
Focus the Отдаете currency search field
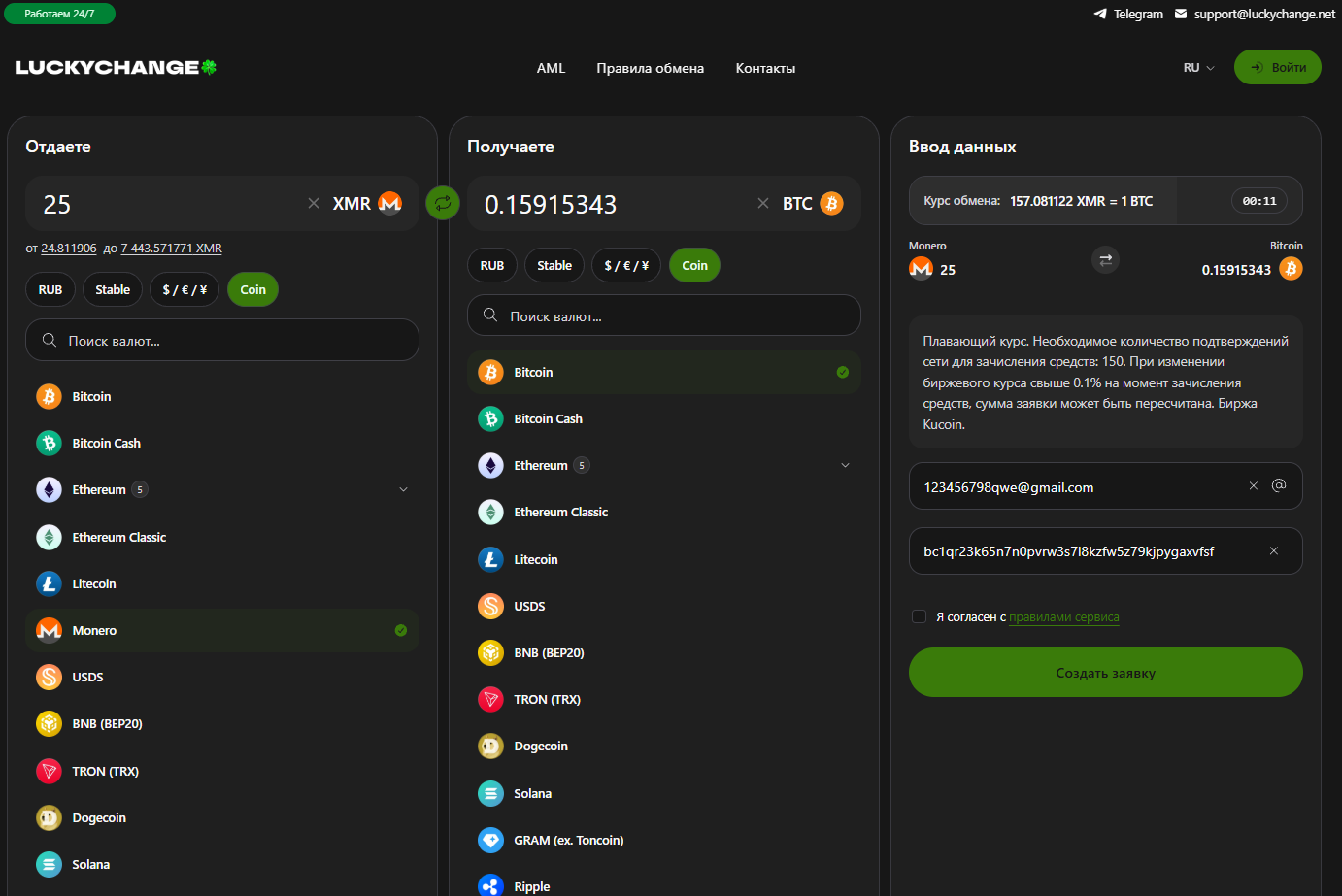click(x=222, y=340)
